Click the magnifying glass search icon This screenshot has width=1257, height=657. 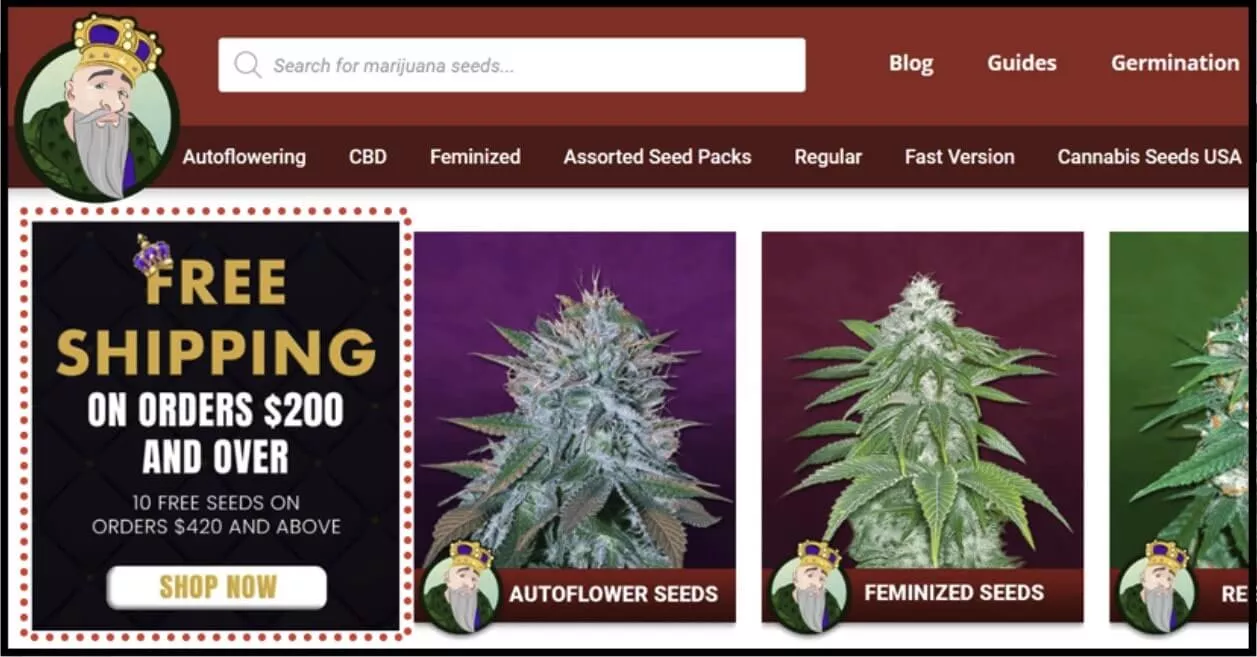(x=247, y=65)
